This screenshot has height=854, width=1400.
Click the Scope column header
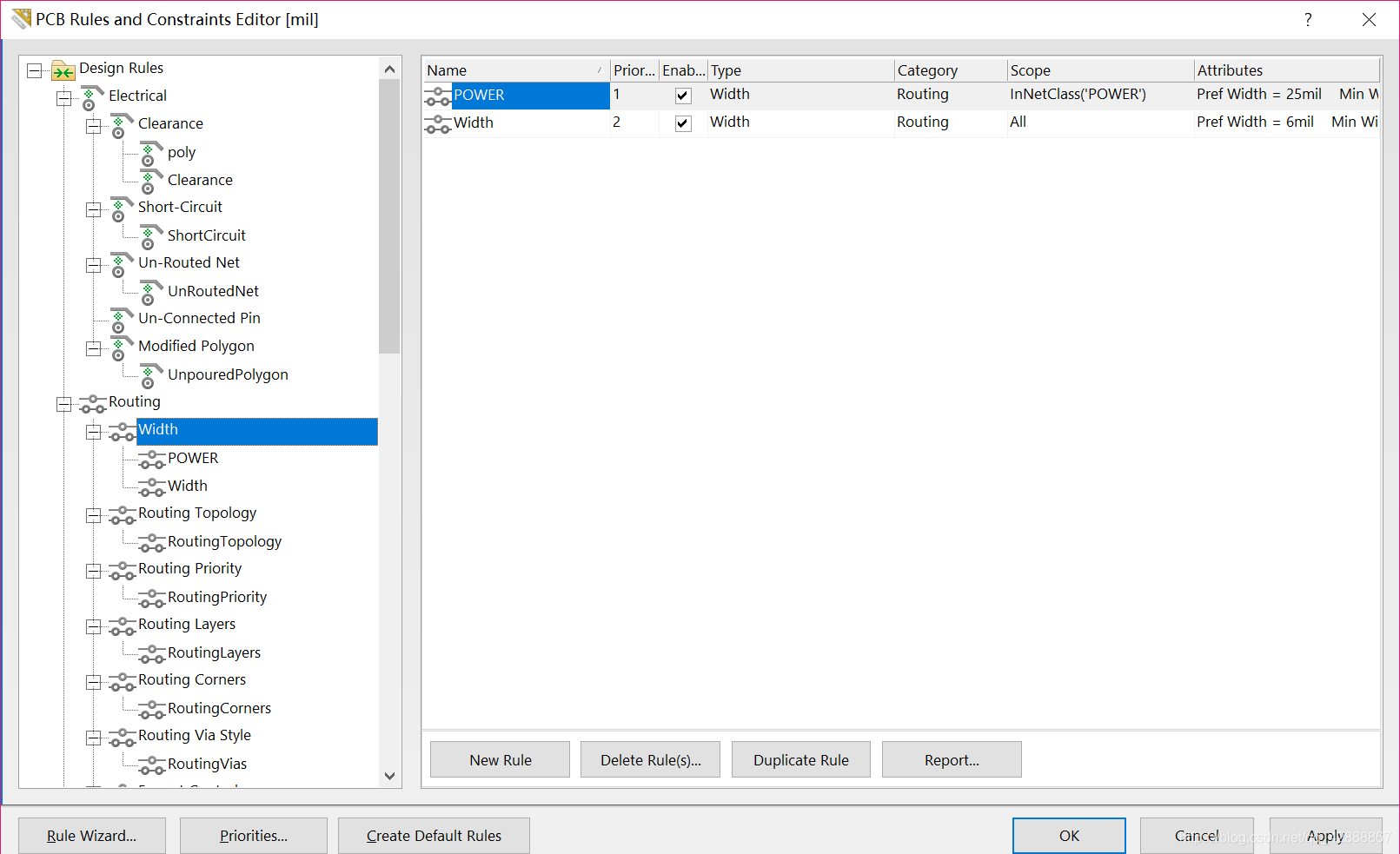(1098, 70)
